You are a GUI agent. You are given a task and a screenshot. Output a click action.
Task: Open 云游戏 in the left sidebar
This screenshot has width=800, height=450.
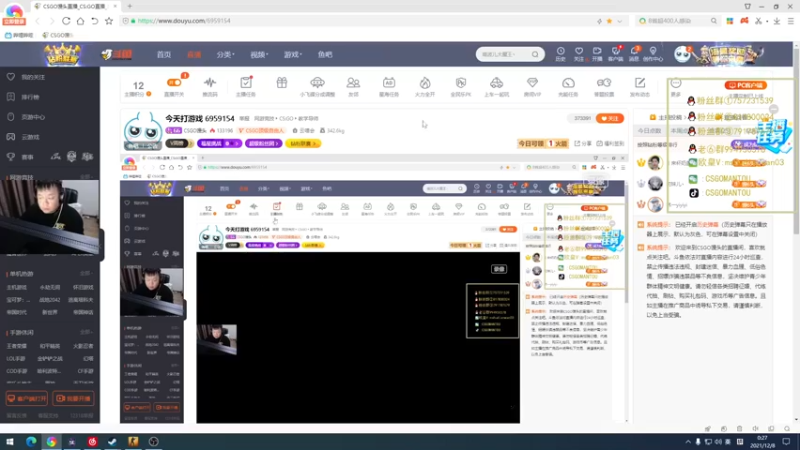[30, 137]
